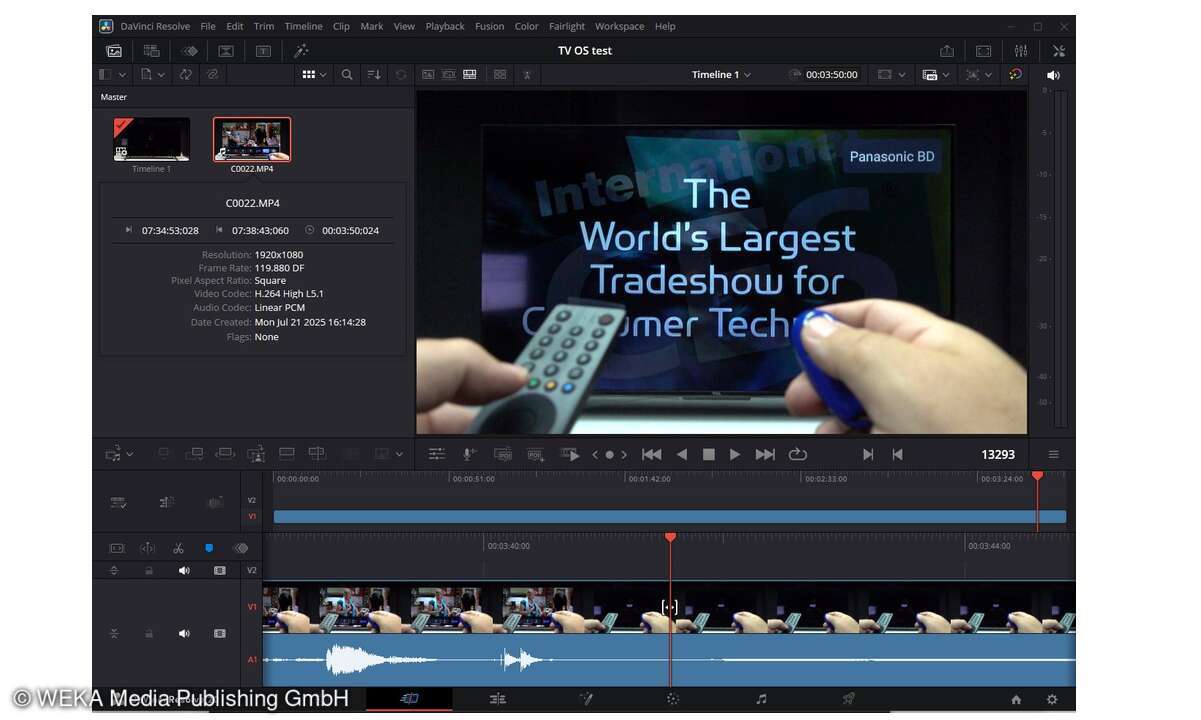Lock the V1 track
Image resolution: width=1201 pixels, height=720 pixels.
(x=149, y=633)
